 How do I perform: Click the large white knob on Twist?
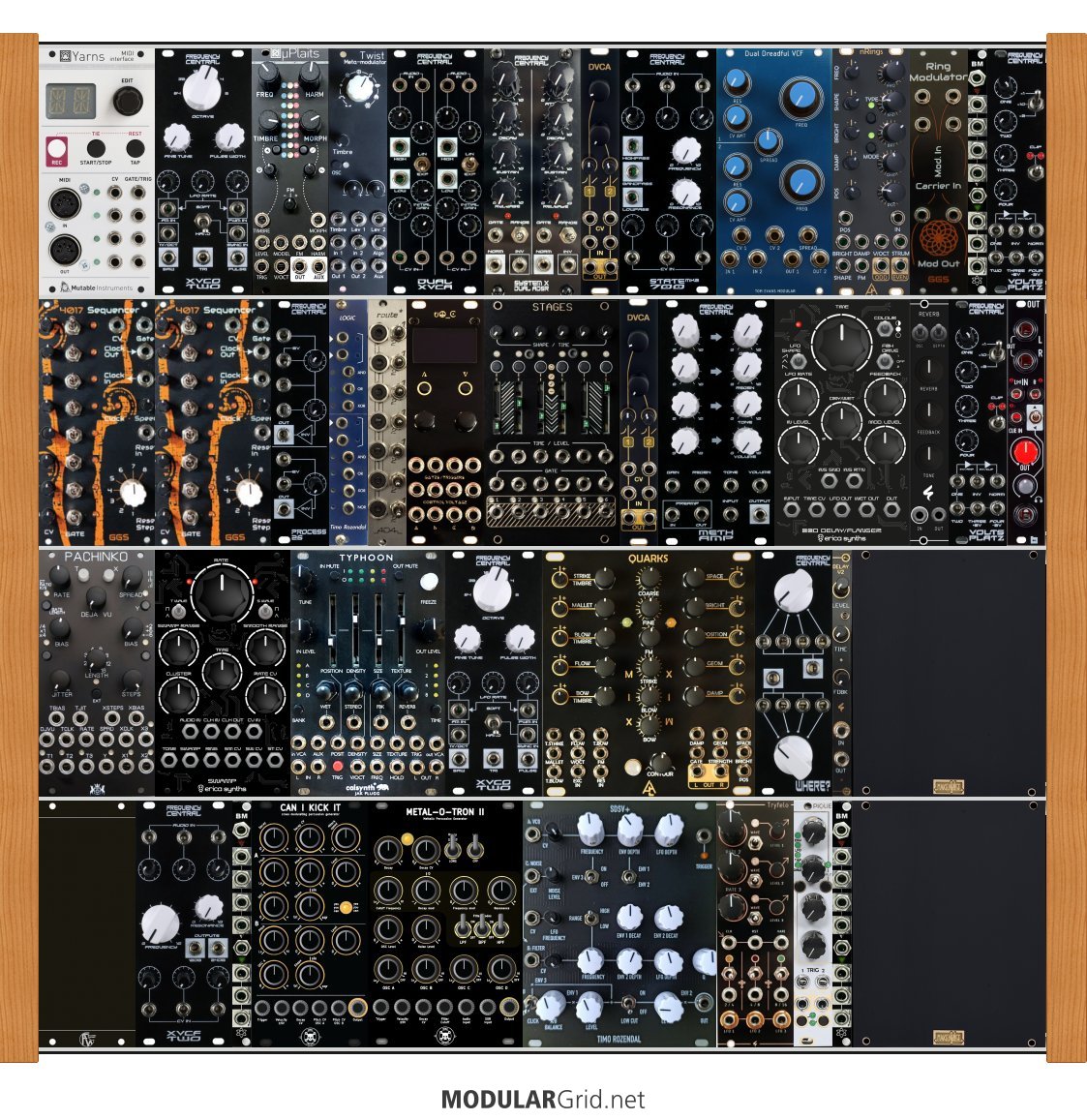coord(359,89)
